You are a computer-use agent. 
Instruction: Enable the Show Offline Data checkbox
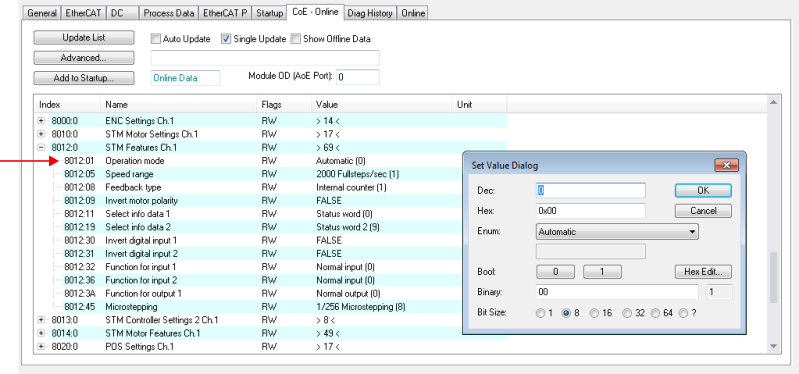pyautogui.click(x=296, y=39)
